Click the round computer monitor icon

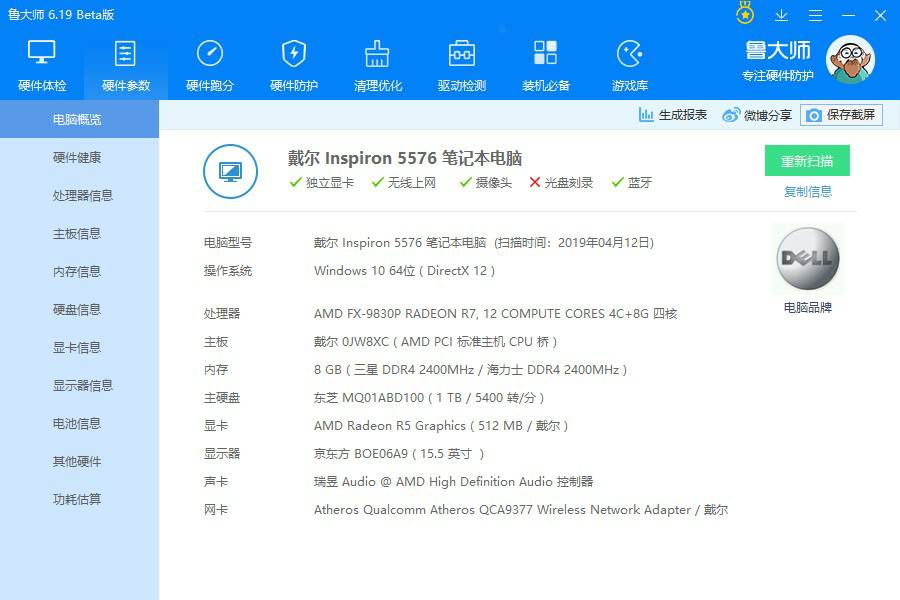[230, 171]
